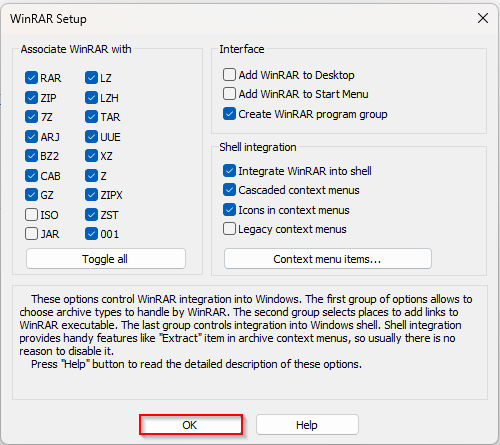Disable the 7Z archive association
The image size is (500, 445).
[31, 117]
